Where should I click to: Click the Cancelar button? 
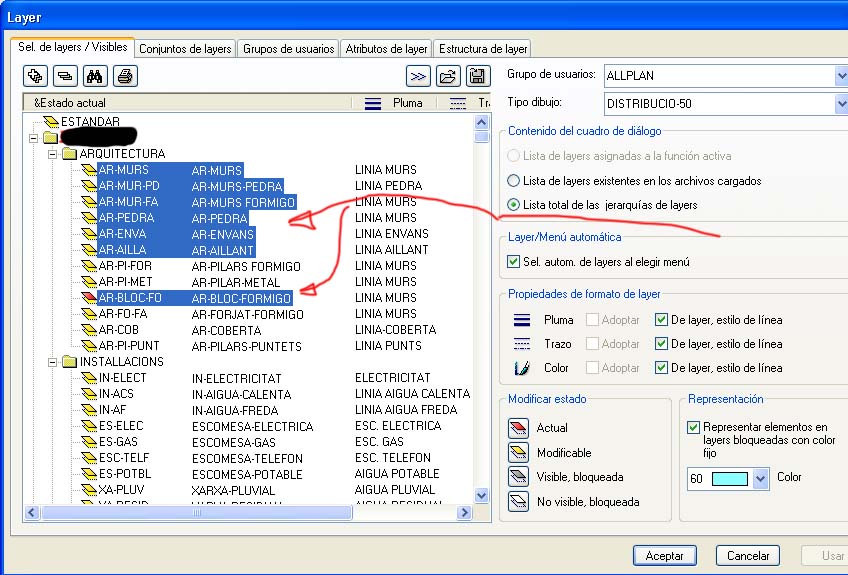[x=747, y=556]
